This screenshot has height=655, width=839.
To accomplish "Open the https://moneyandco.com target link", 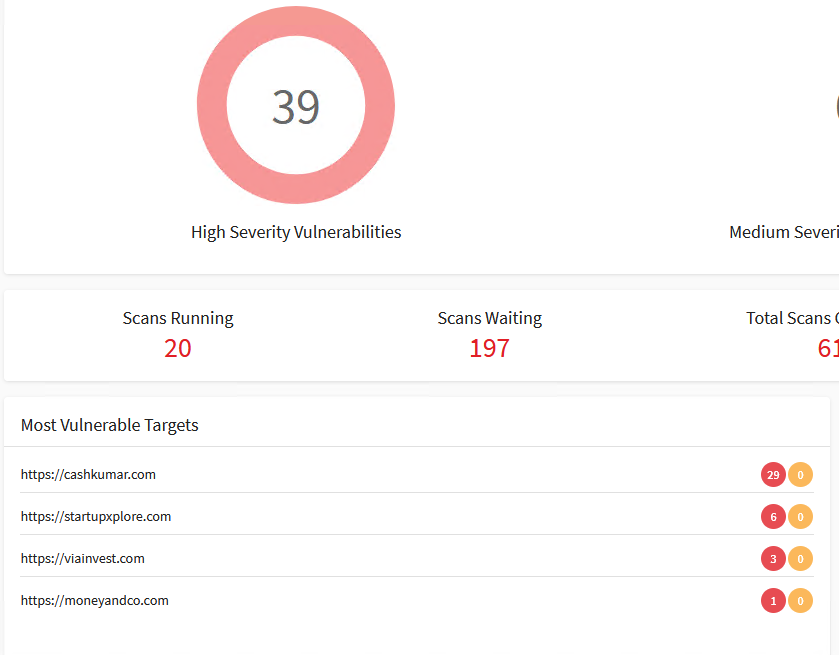I will pos(95,600).
